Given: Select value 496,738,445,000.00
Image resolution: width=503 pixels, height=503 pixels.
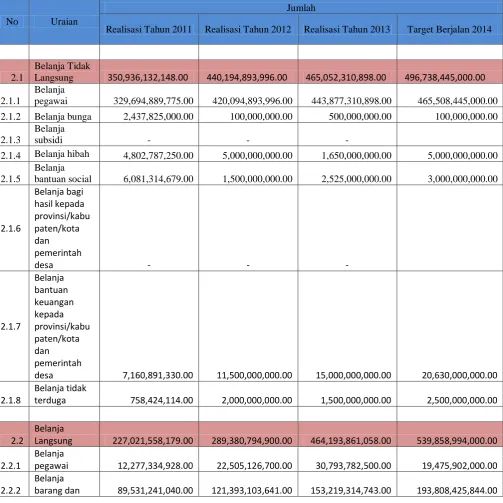Looking at the screenshot, I should pos(445,78).
